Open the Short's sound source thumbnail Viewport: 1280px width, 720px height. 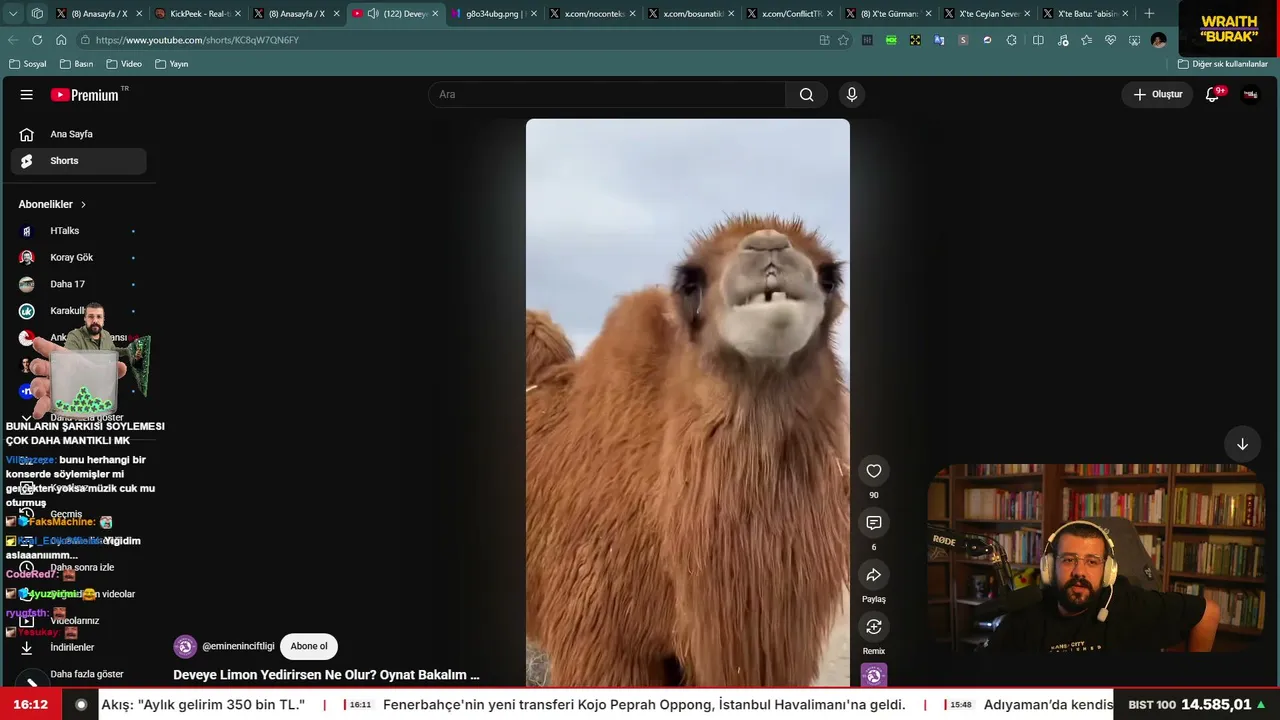(x=874, y=676)
